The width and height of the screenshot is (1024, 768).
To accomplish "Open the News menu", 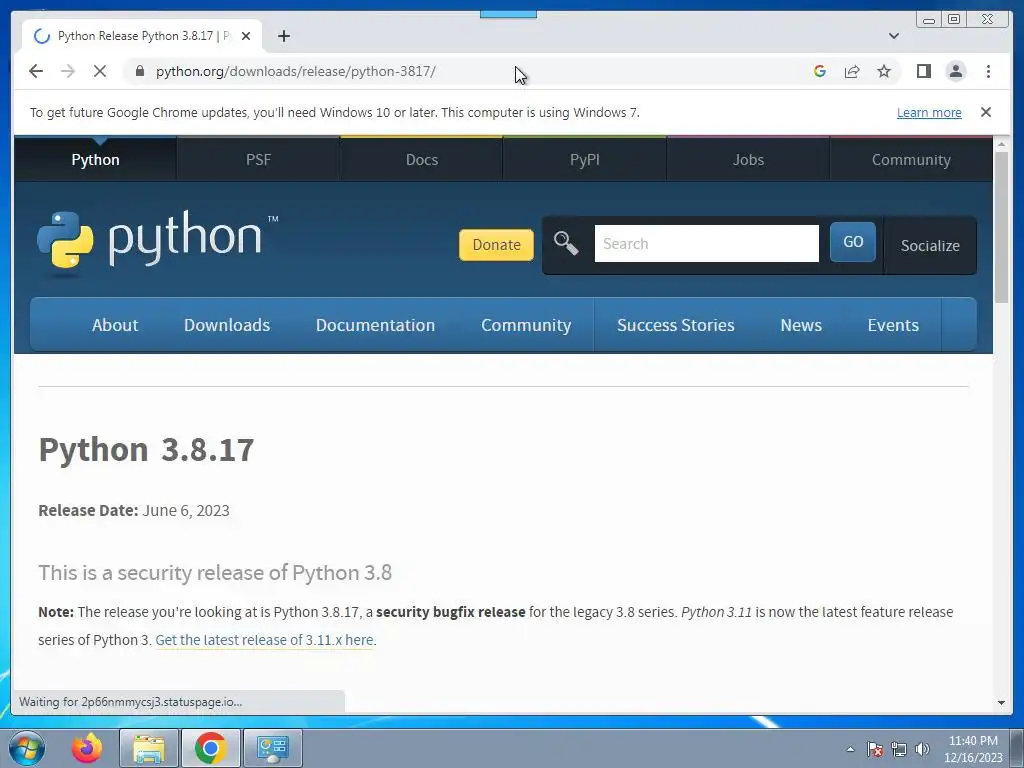I will (x=801, y=325).
